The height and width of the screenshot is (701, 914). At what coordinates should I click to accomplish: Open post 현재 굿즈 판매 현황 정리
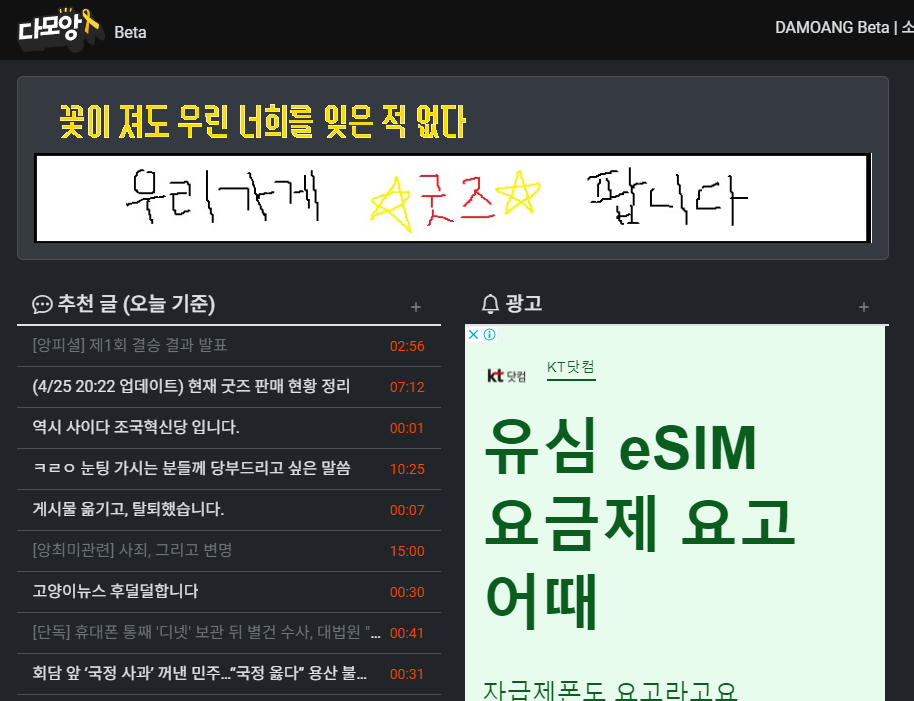191,386
